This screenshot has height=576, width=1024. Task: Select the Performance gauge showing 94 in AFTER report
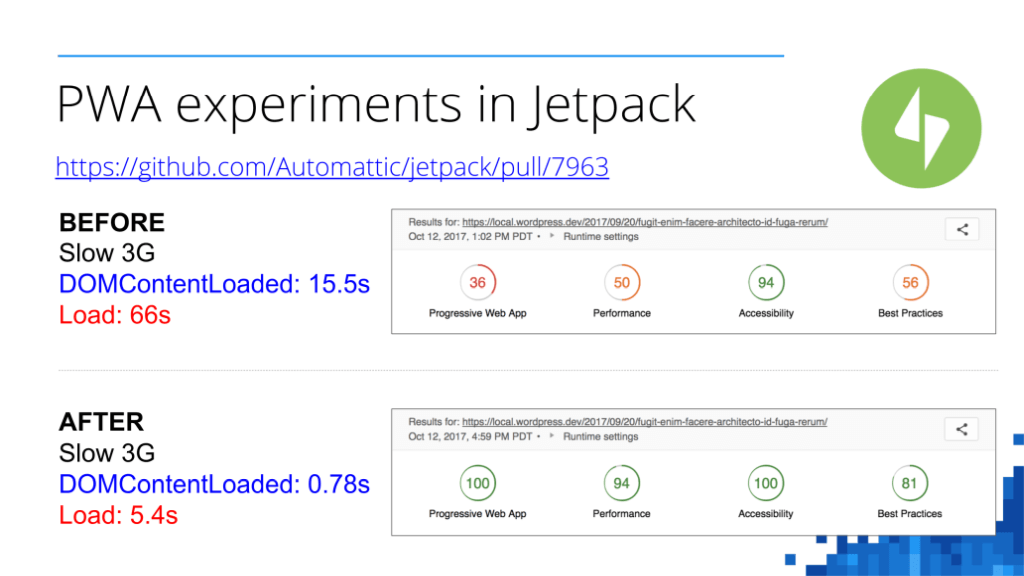pos(621,483)
